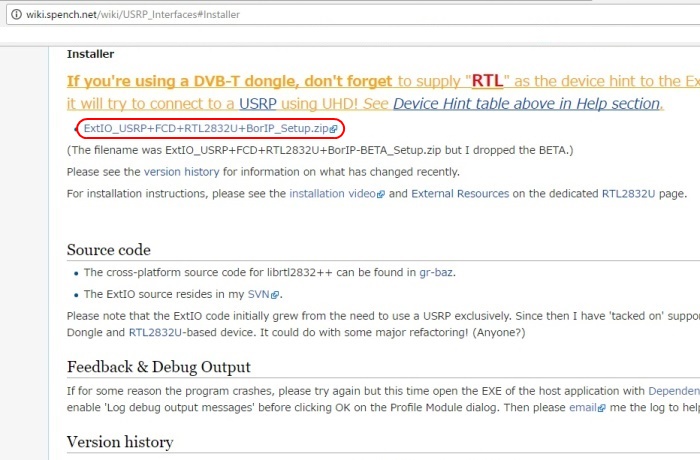This screenshot has width=700, height=460.
Task: Click the site info icon in address bar
Action: pyautogui.click(x=16, y=14)
